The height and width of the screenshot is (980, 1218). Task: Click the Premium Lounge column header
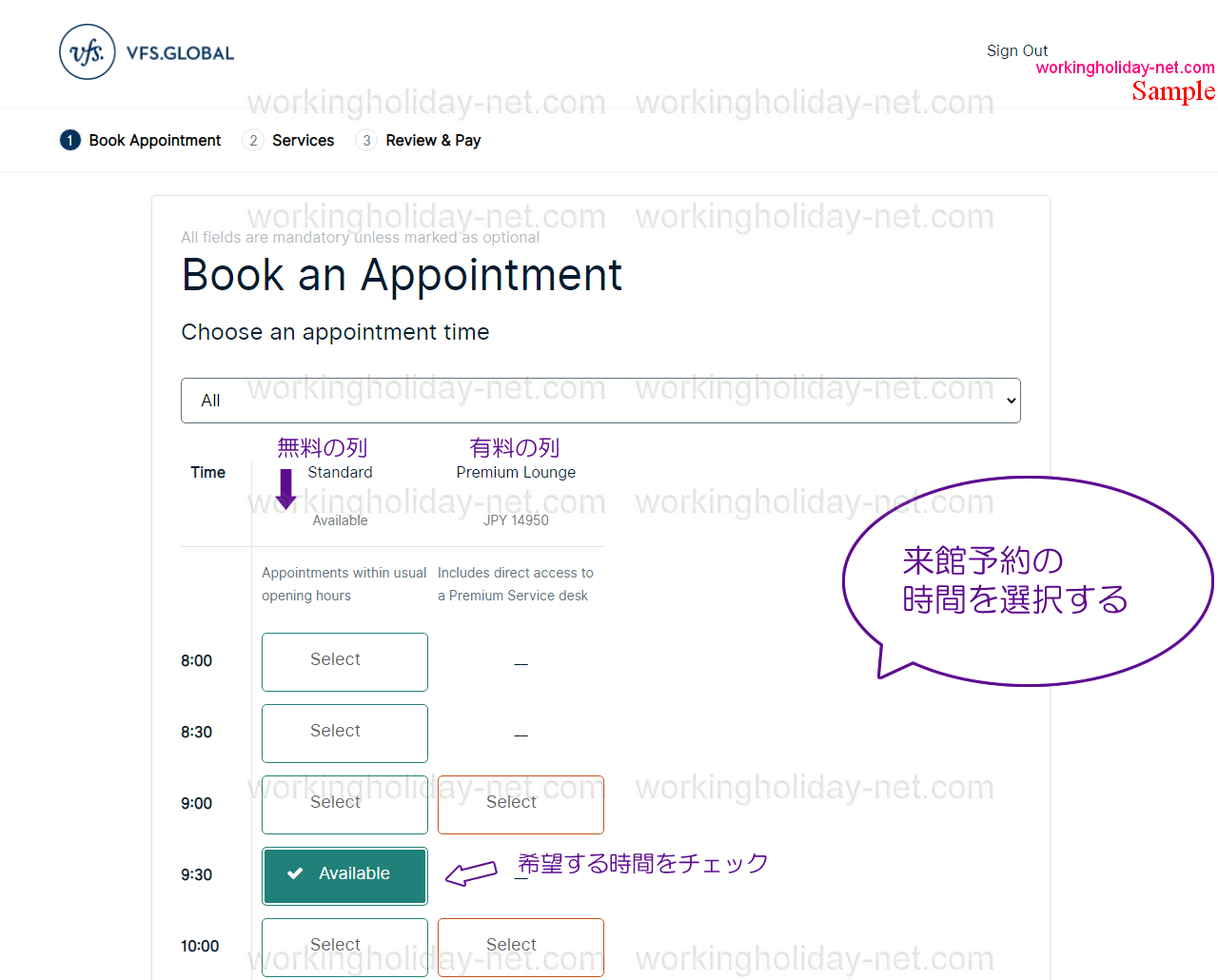point(516,472)
